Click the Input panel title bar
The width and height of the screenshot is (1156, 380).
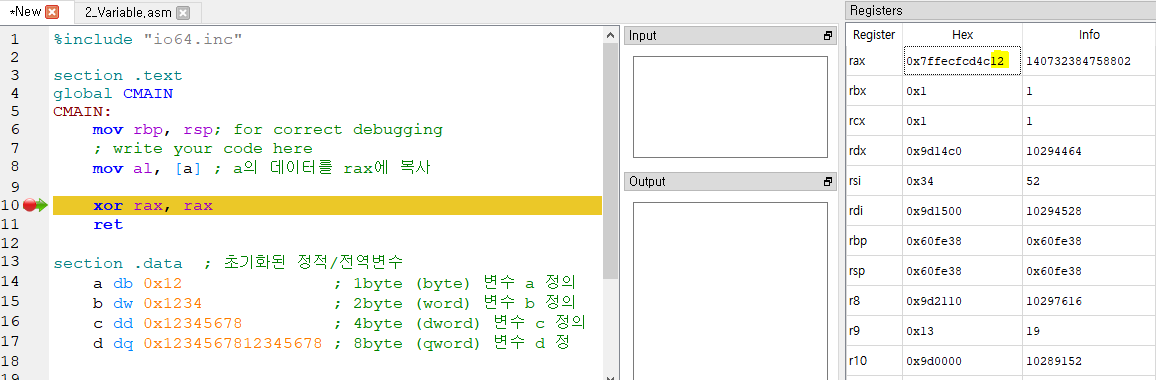[730, 35]
